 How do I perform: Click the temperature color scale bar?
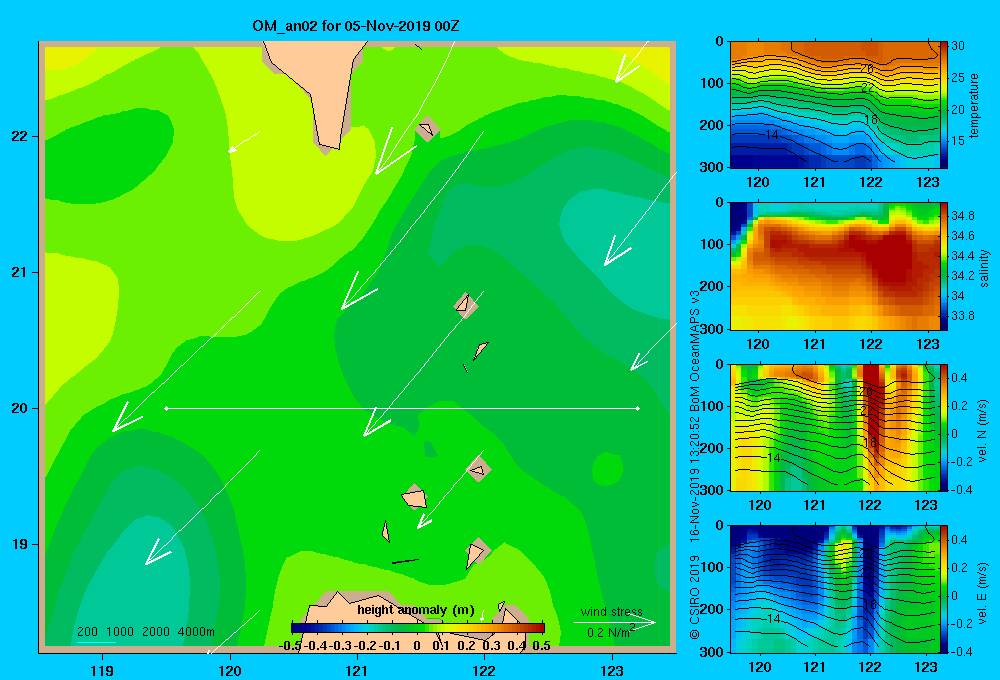pyautogui.click(x=944, y=105)
